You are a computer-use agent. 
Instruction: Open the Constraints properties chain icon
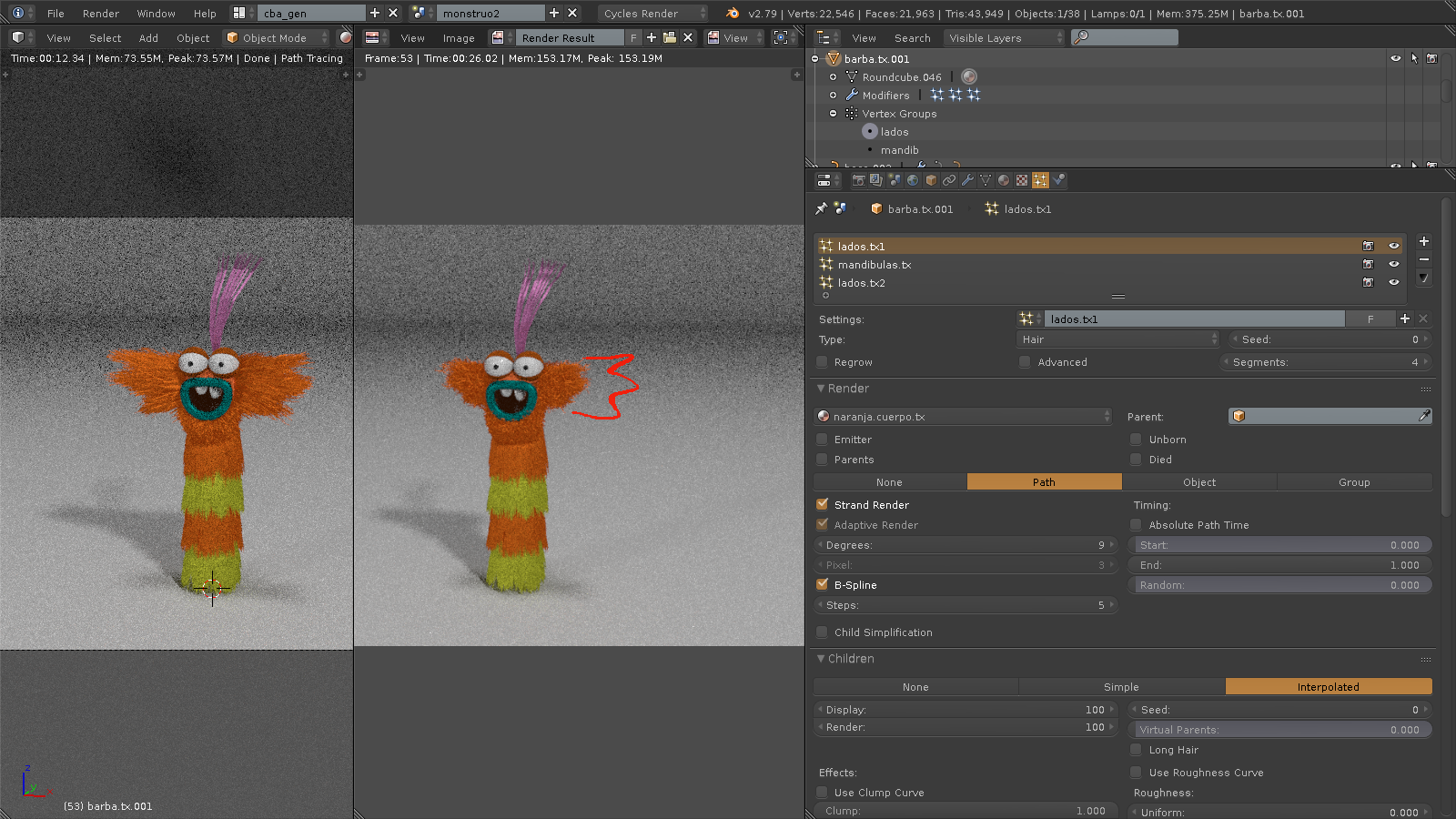pos(949,180)
